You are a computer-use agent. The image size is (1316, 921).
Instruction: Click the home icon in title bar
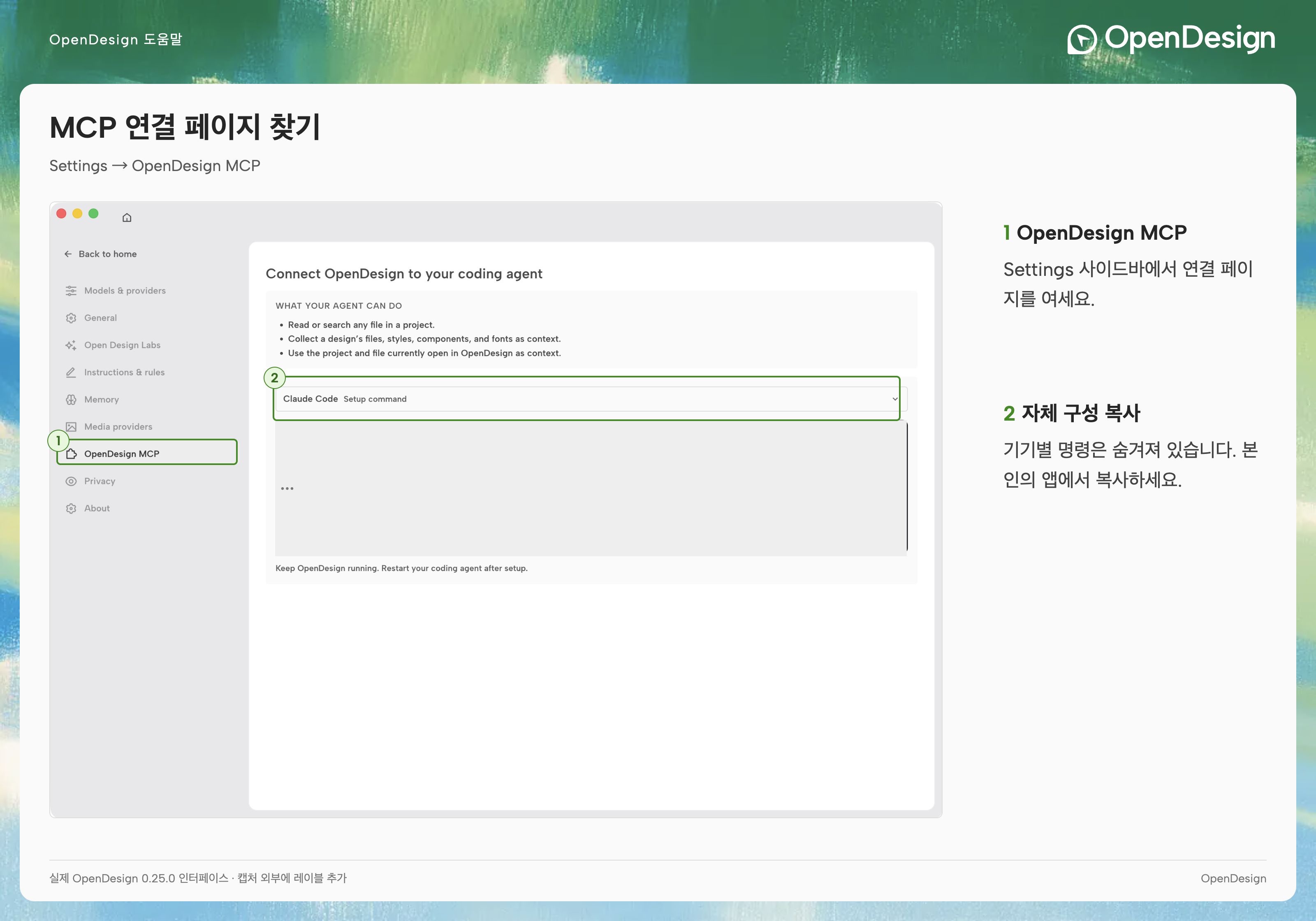(127, 217)
